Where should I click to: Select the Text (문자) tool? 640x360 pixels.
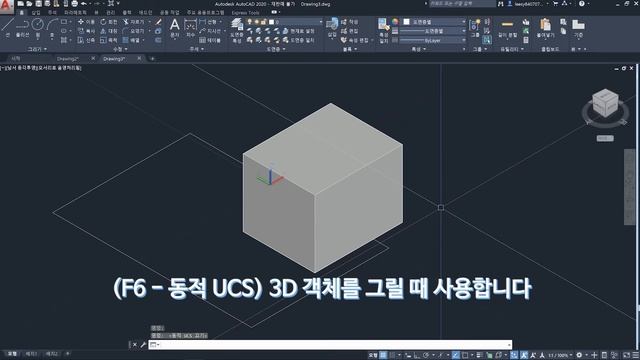coord(175,28)
